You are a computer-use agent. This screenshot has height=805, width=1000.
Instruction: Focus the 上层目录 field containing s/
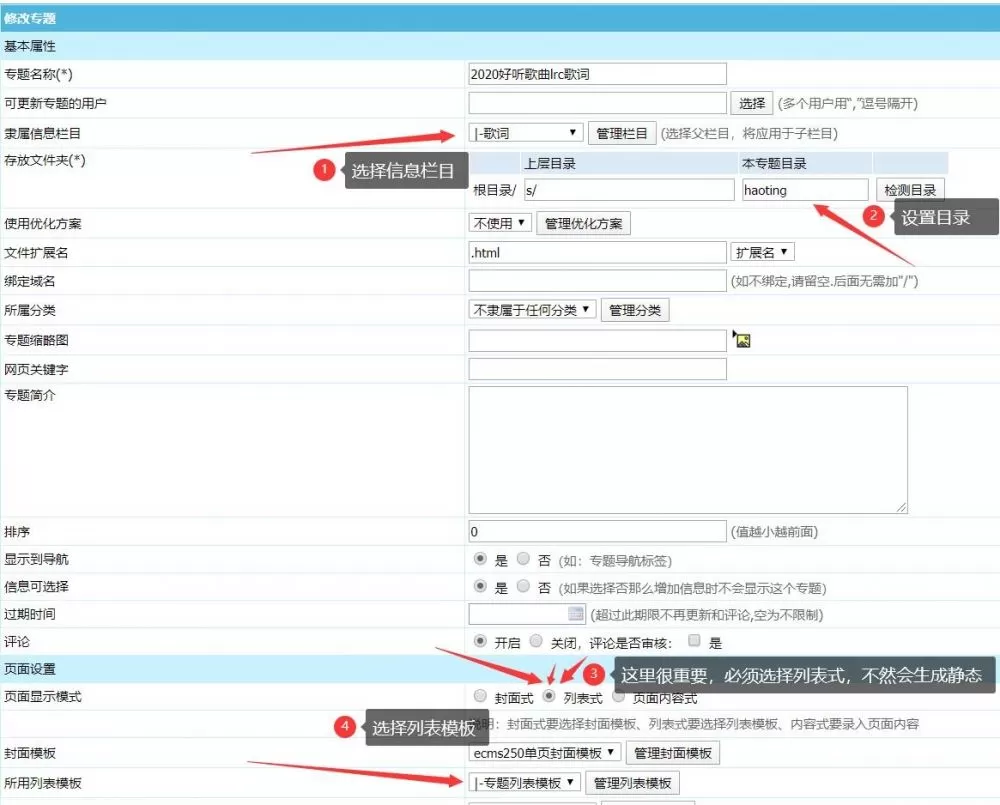click(629, 190)
